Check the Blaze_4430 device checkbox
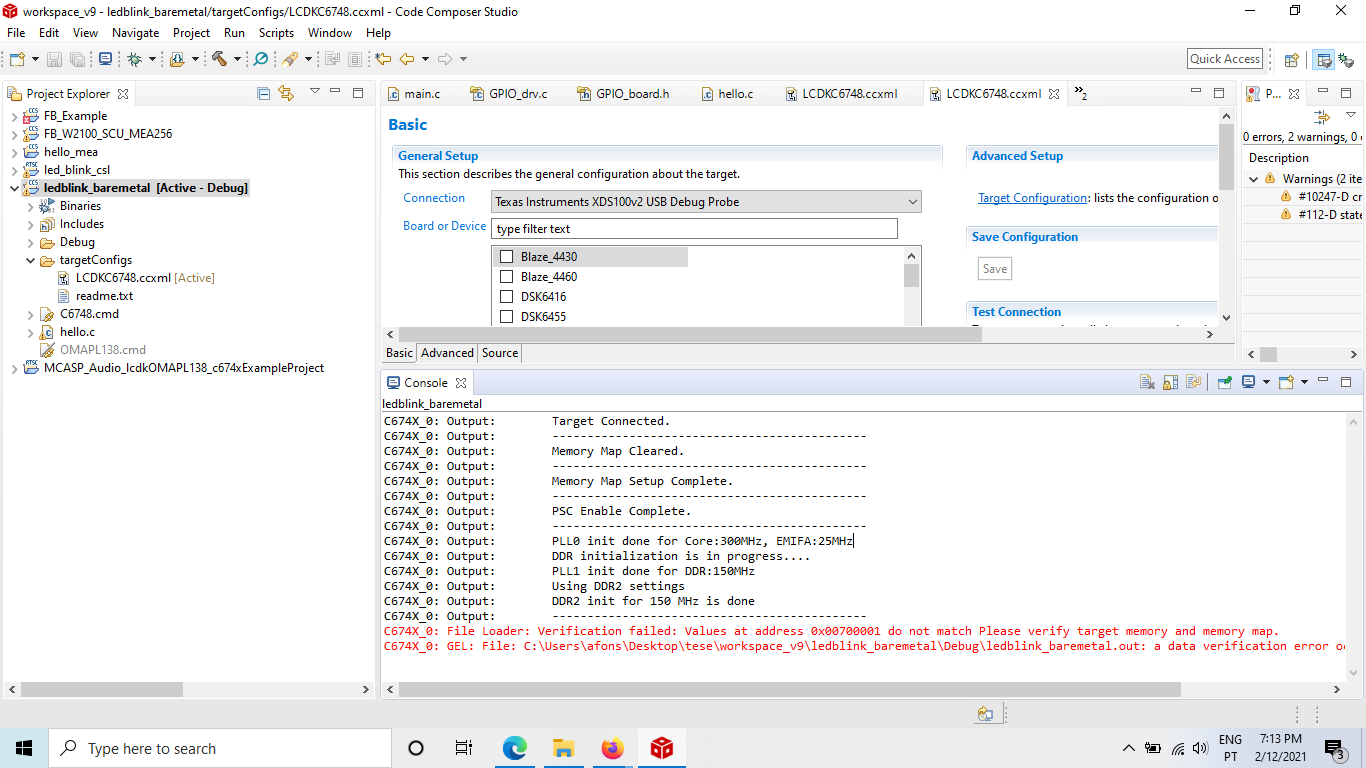The width and height of the screenshot is (1366, 768). click(506, 257)
